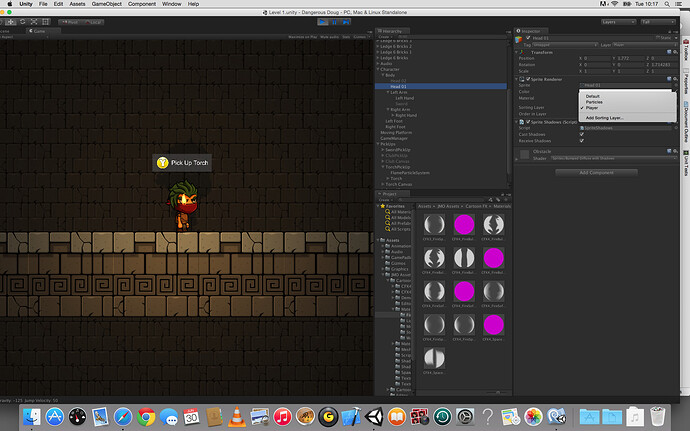Choose Player in sorting layer menu
This screenshot has height=431, width=690.
pyautogui.click(x=628, y=108)
